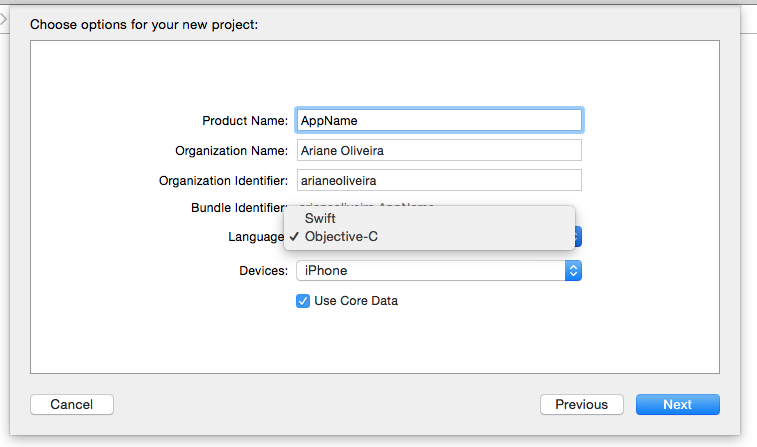Click the Organization Name label
The height and width of the screenshot is (447, 757).
[231, 150]
